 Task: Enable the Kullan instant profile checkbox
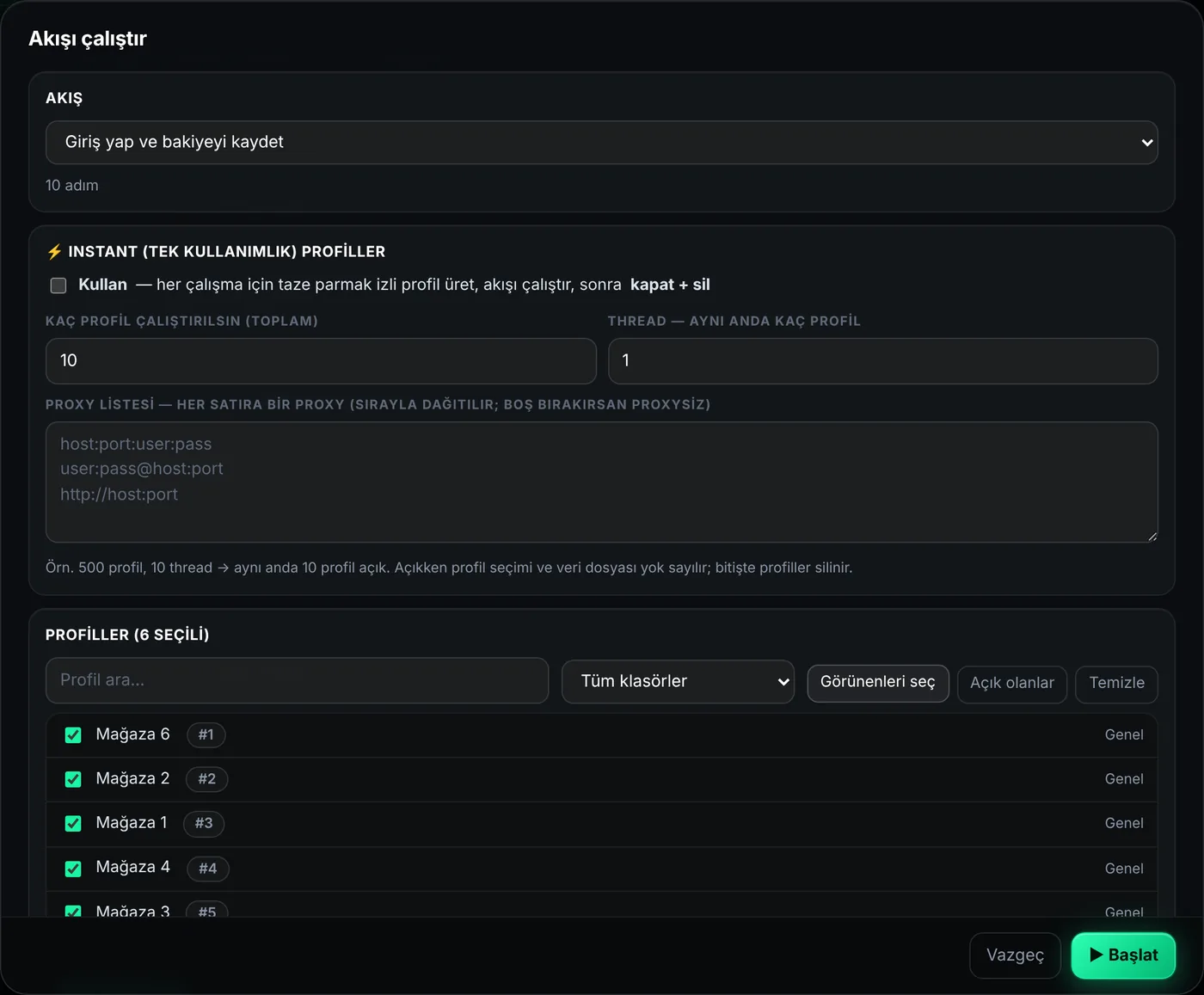(58, 286)
